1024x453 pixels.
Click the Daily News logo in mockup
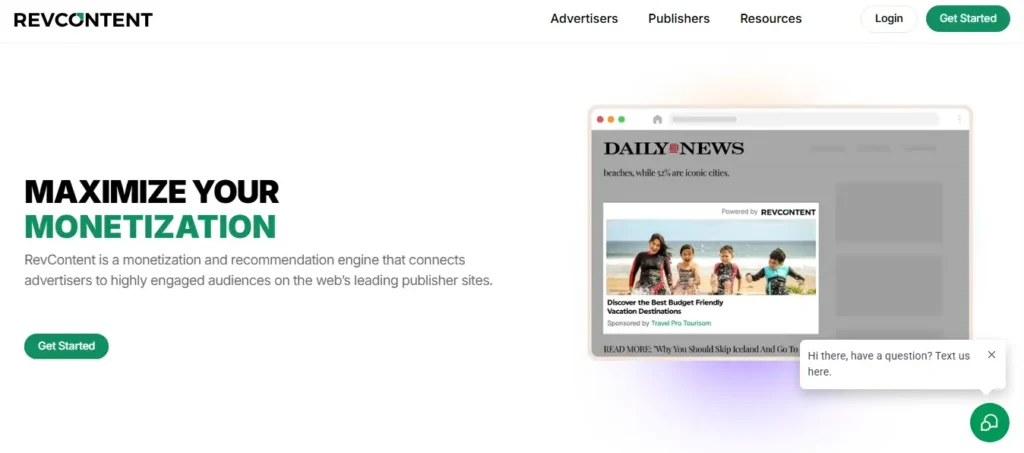(x=673, y=148)
